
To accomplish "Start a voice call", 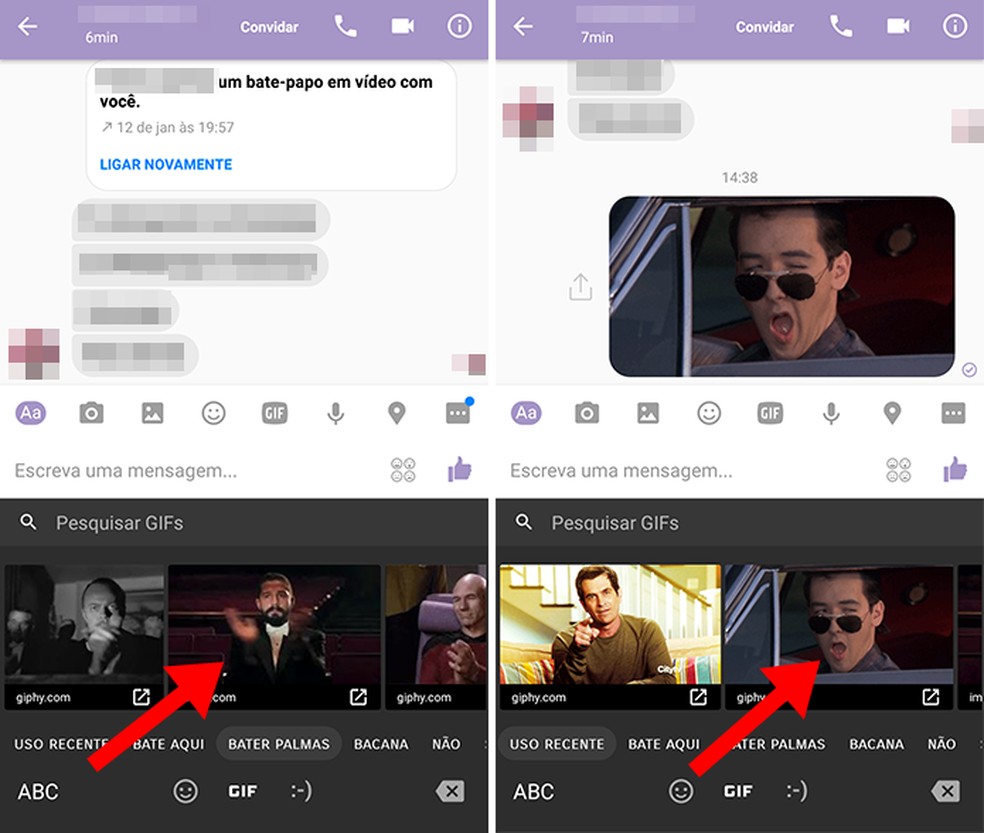I will pos(345,27).
